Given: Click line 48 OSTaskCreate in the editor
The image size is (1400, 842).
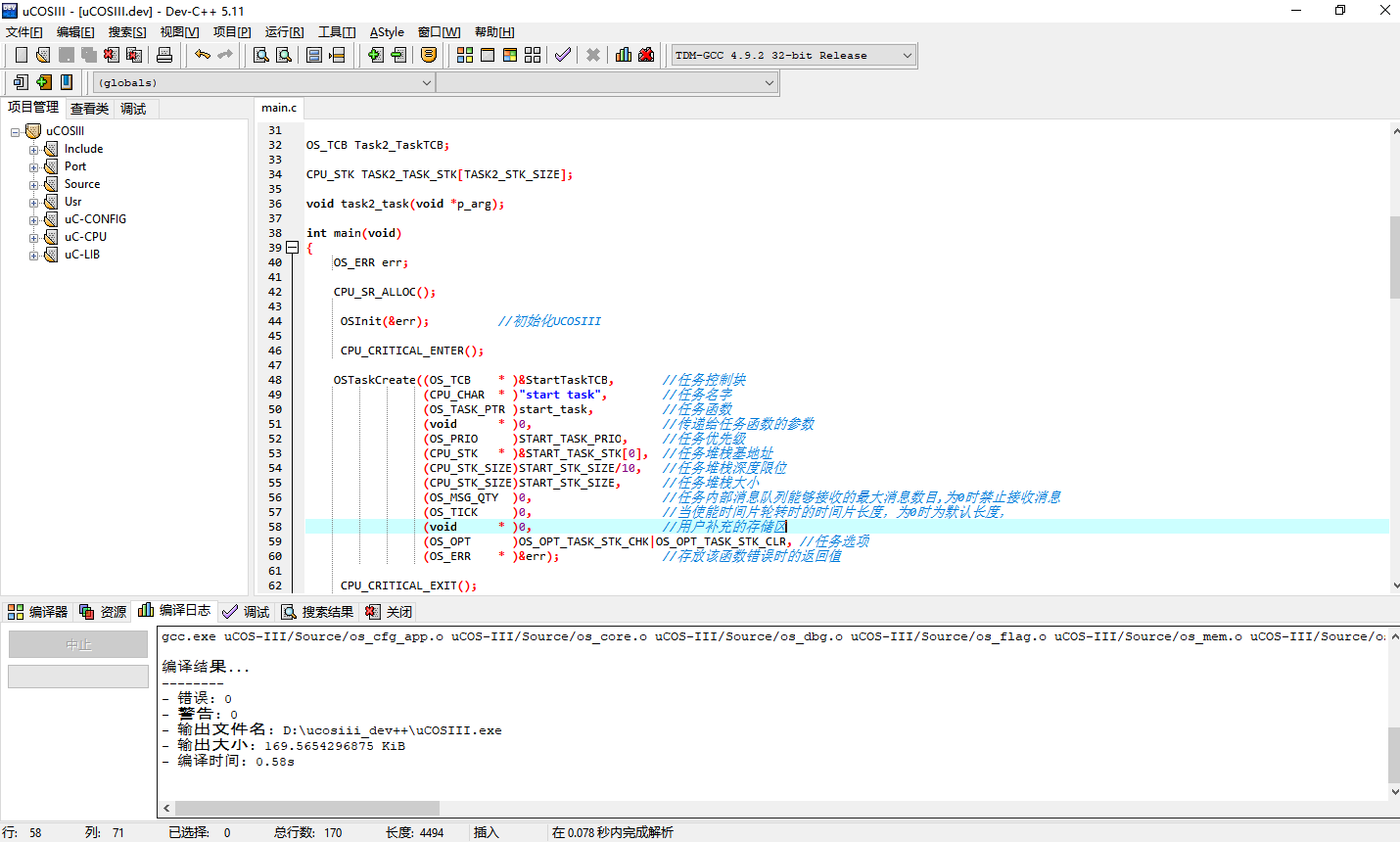Looking at the screenshot, I should (x=473, y=380).
